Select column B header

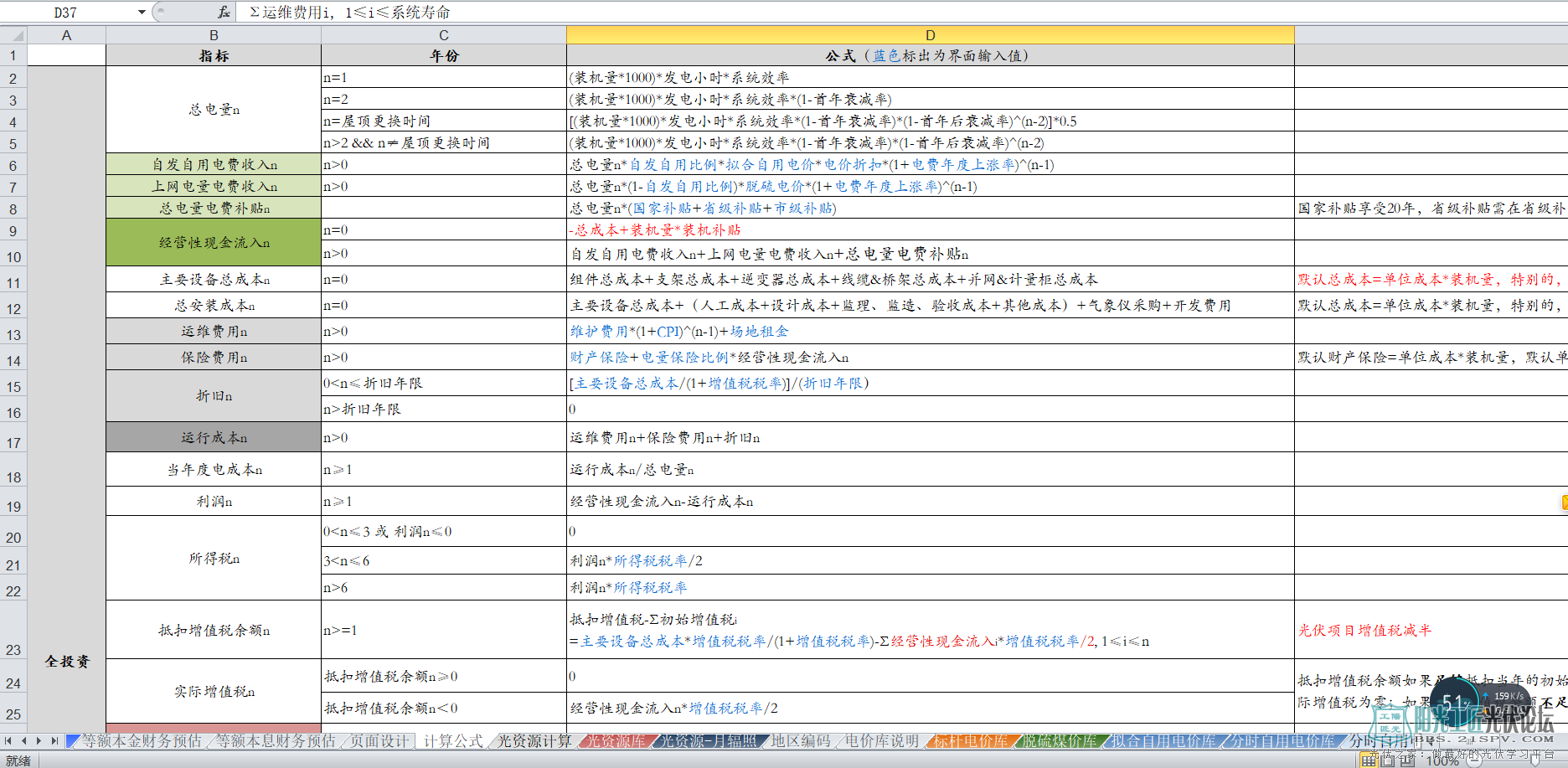click(214, 35)
